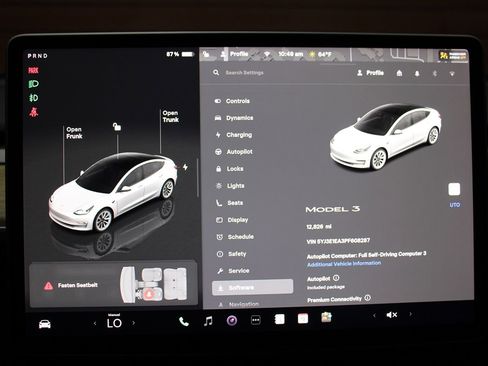
Task: Tap the LO climate temperature setting
Action: point(114,322)
